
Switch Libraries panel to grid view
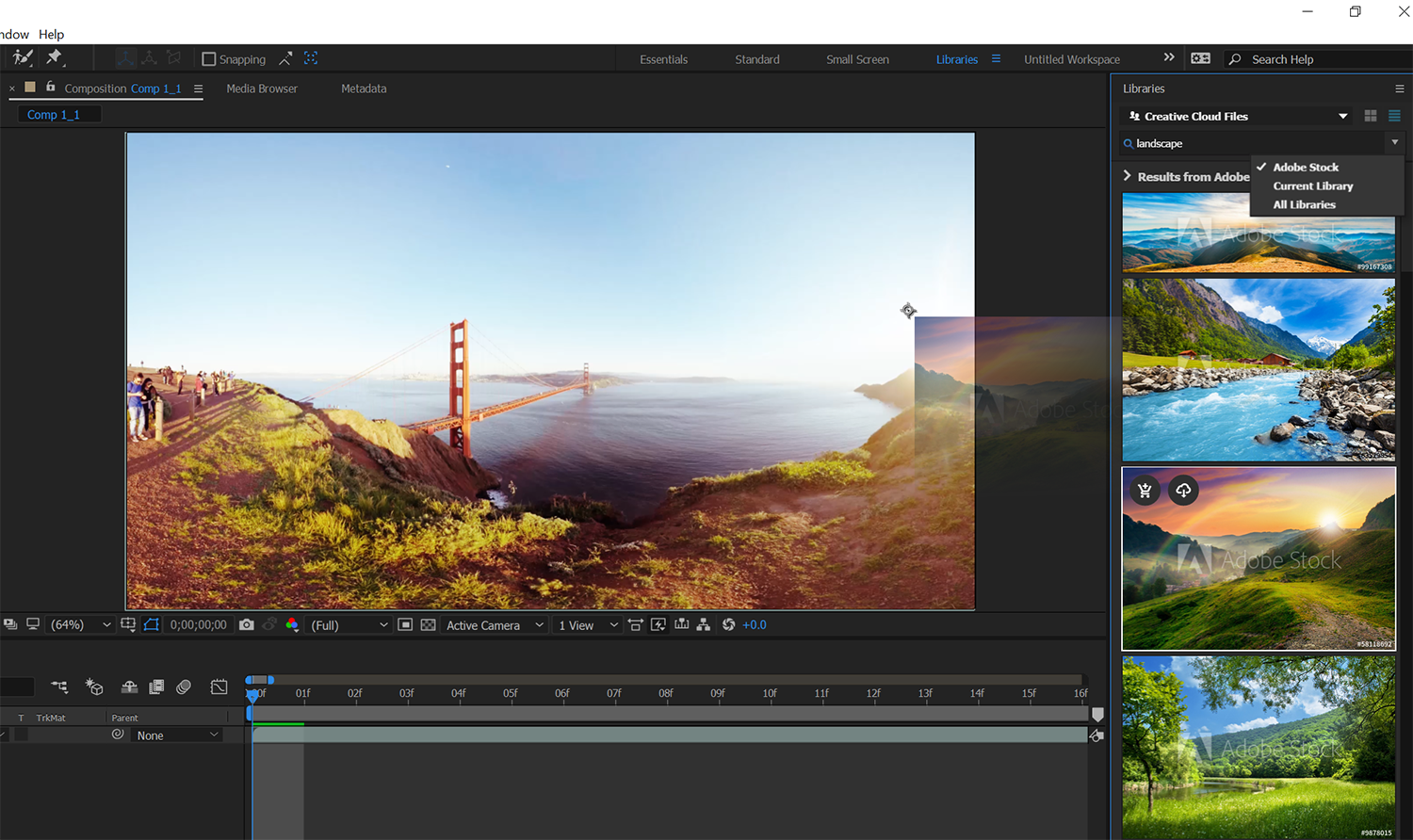coord(1371,116)
